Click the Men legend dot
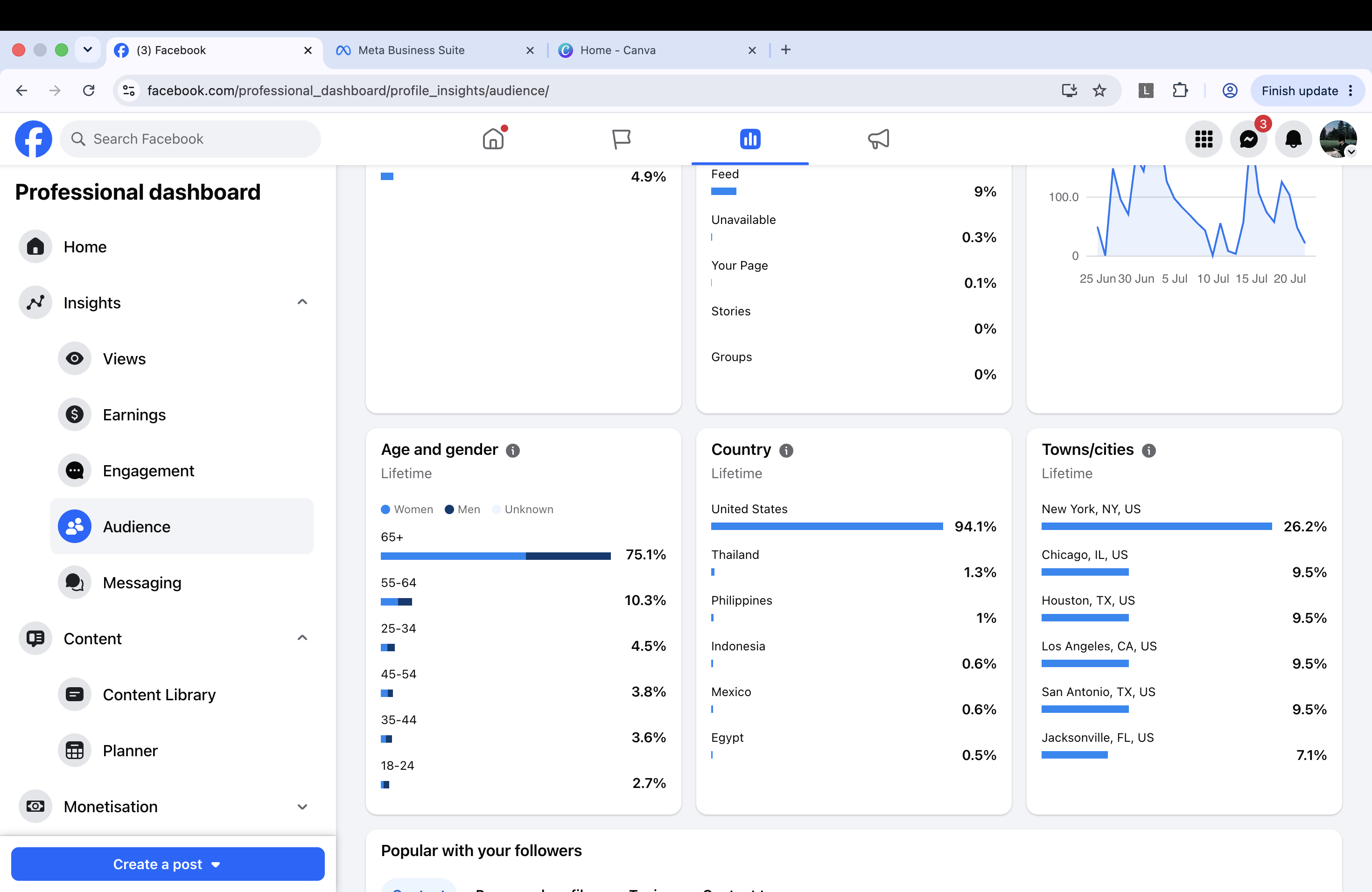The height and width of the screenshot is (892, 1372). click(450, 509)
